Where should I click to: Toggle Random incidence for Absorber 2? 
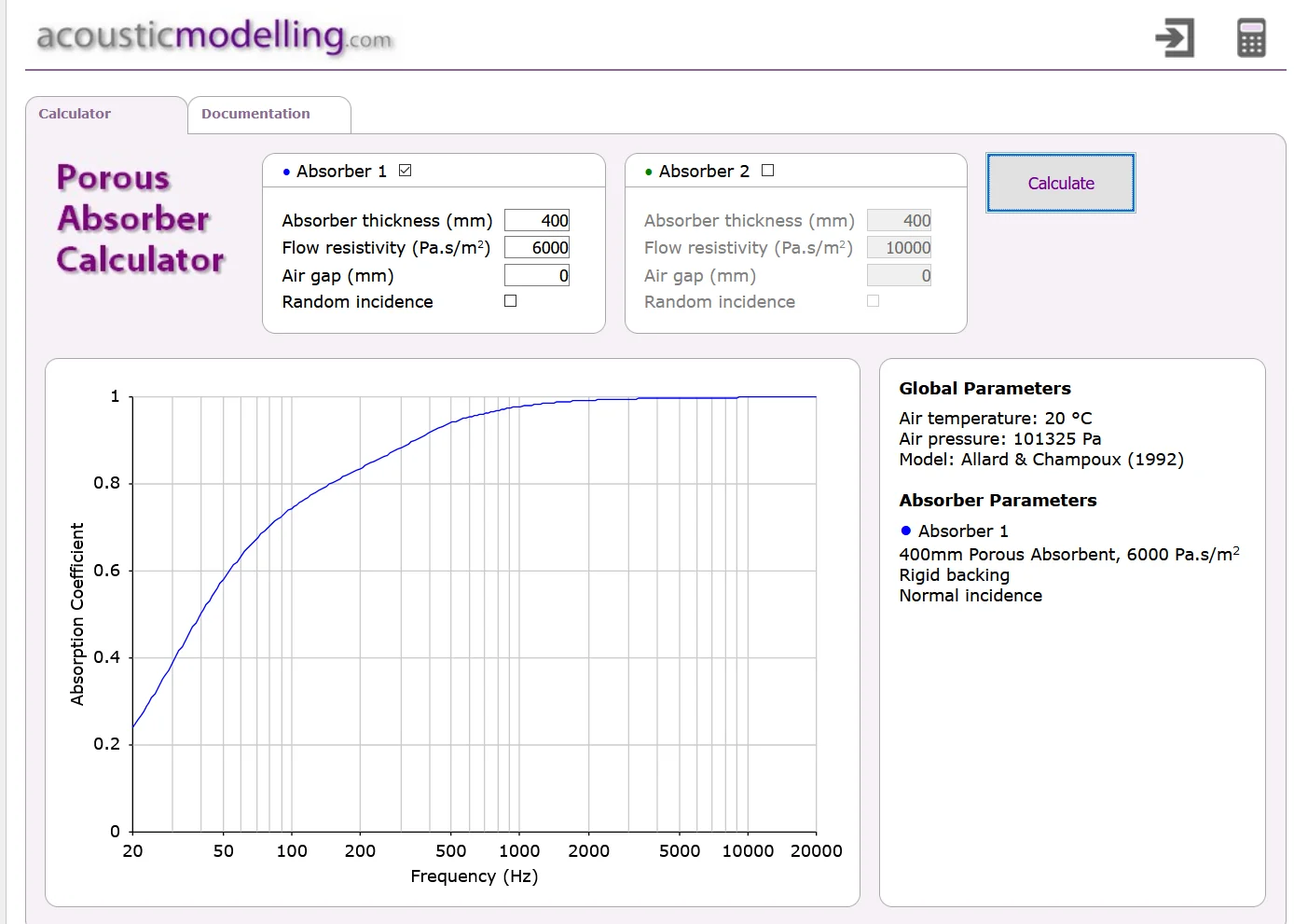click(x=874, y=301)
